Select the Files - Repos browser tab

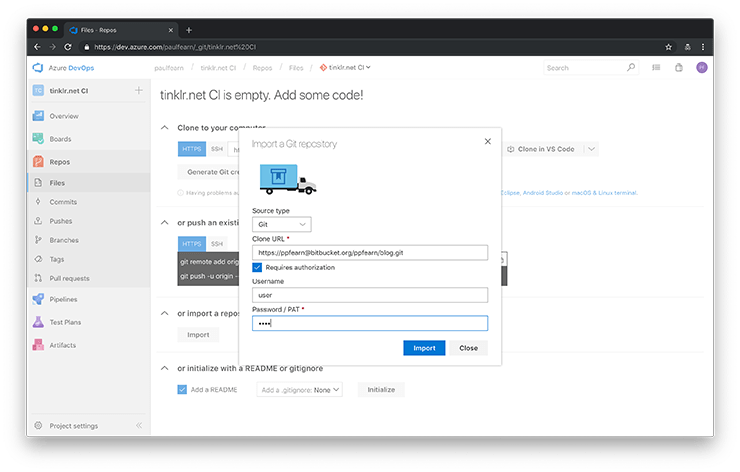pyautogui.click(x=122, y=30)
